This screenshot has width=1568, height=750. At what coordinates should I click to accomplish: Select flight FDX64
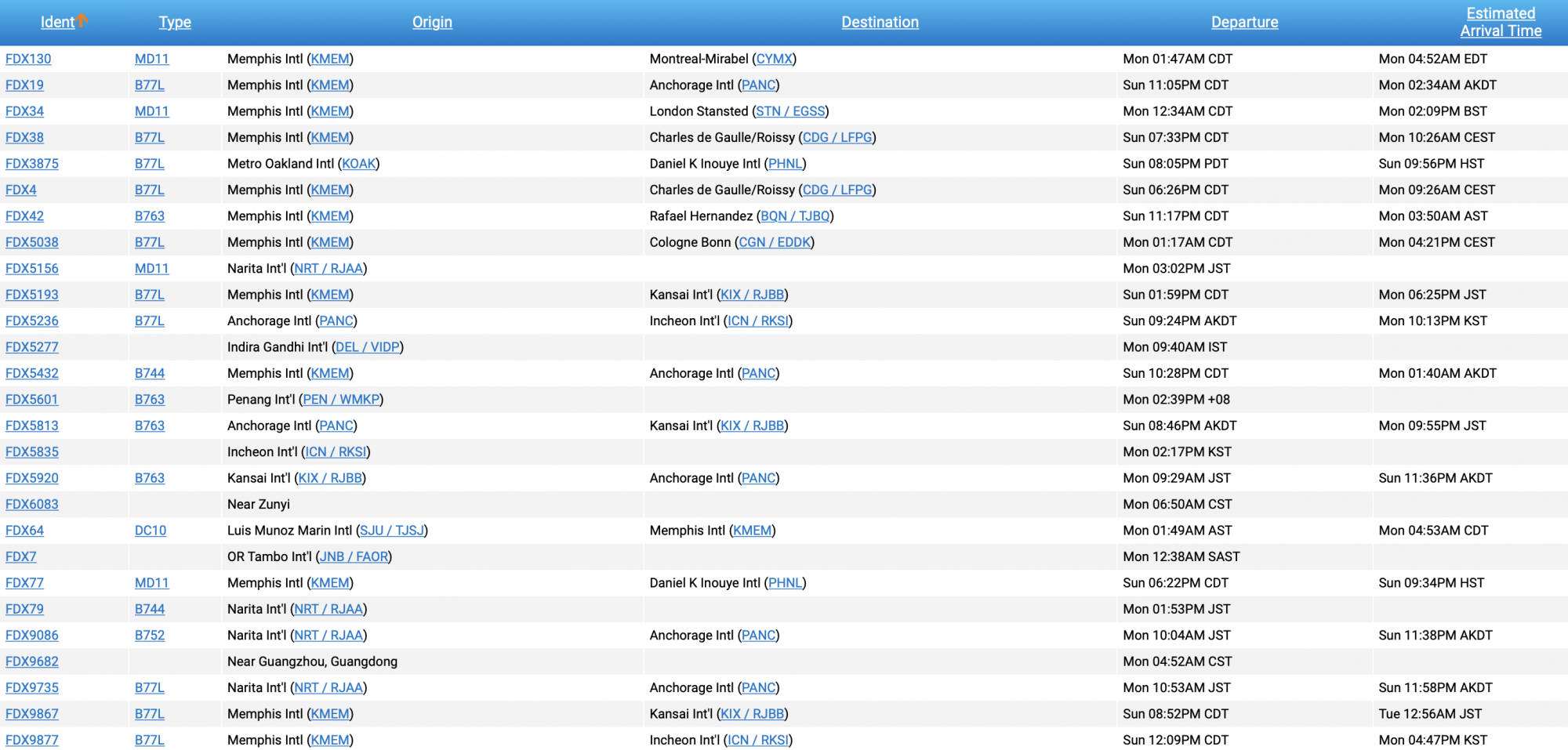(x=24, y=531)
